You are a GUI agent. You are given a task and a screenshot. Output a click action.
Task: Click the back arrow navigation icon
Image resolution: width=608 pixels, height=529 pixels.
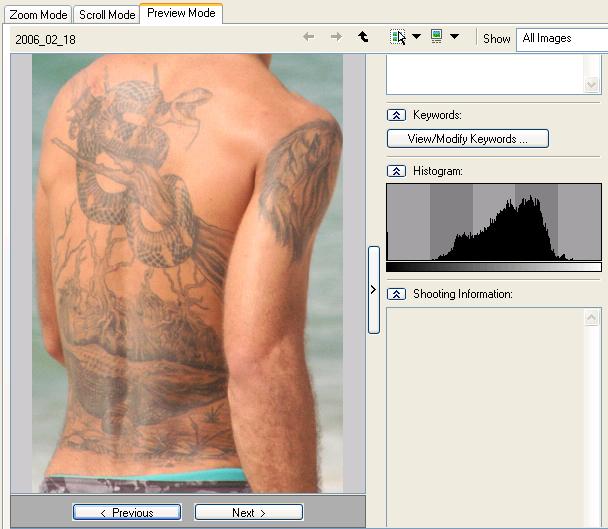tap(309, 37)
